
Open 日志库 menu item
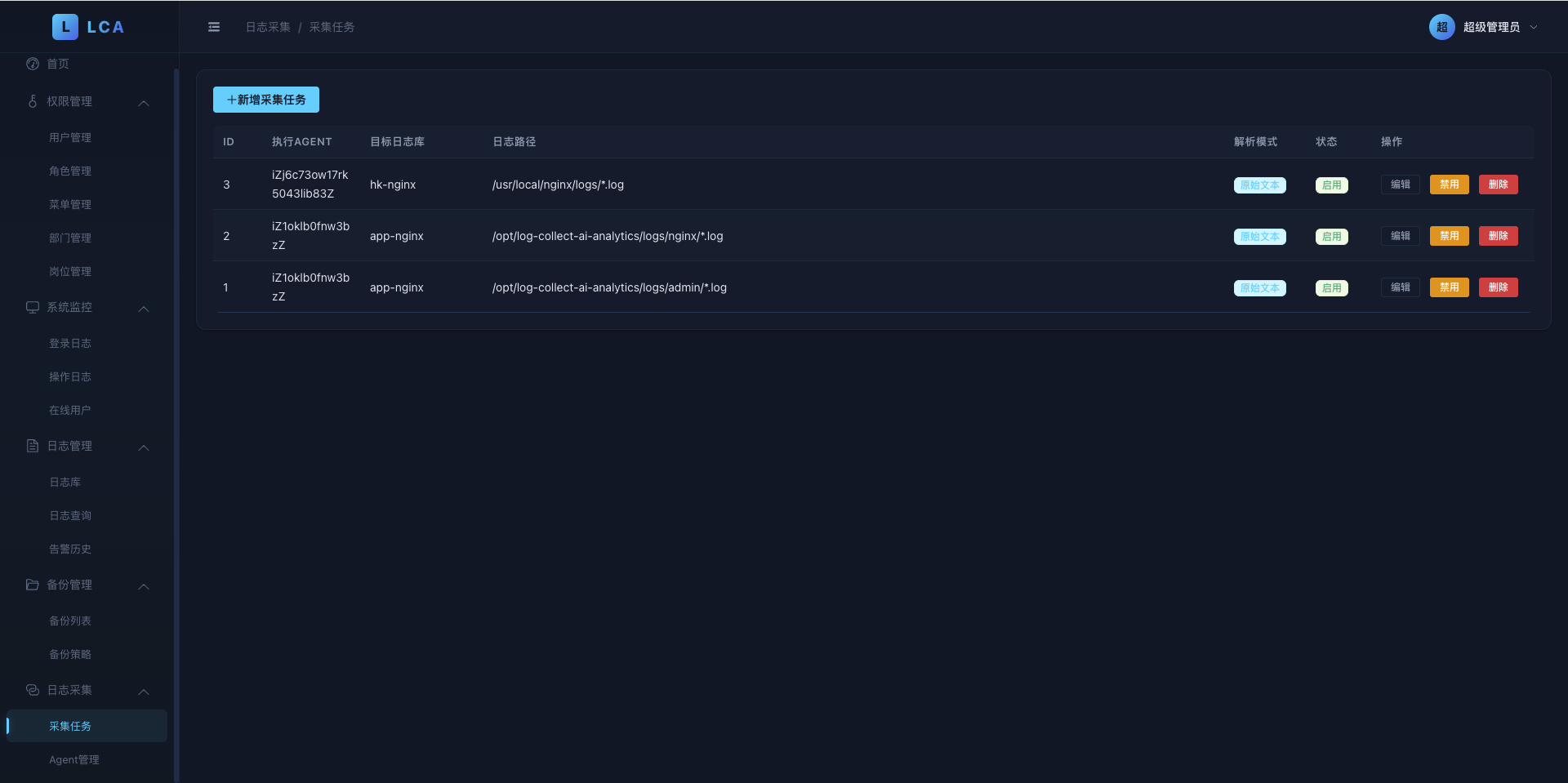pos(65,482)
